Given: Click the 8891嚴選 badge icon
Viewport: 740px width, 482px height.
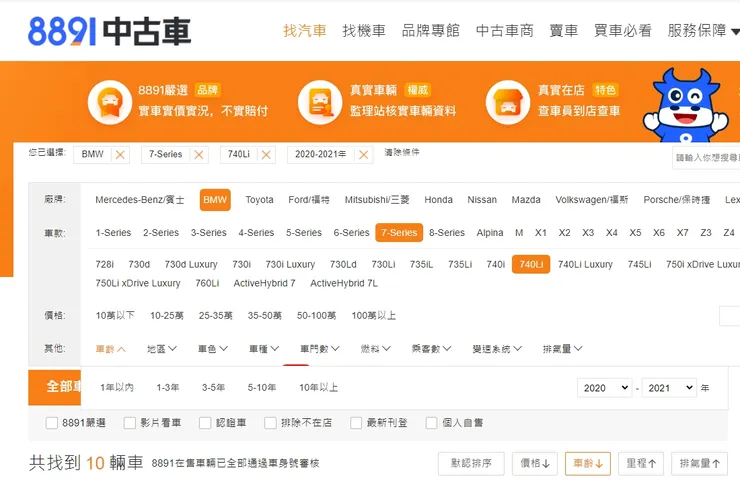Looking at the screenshot, I should pyautogui.click(x=109, y=102).
